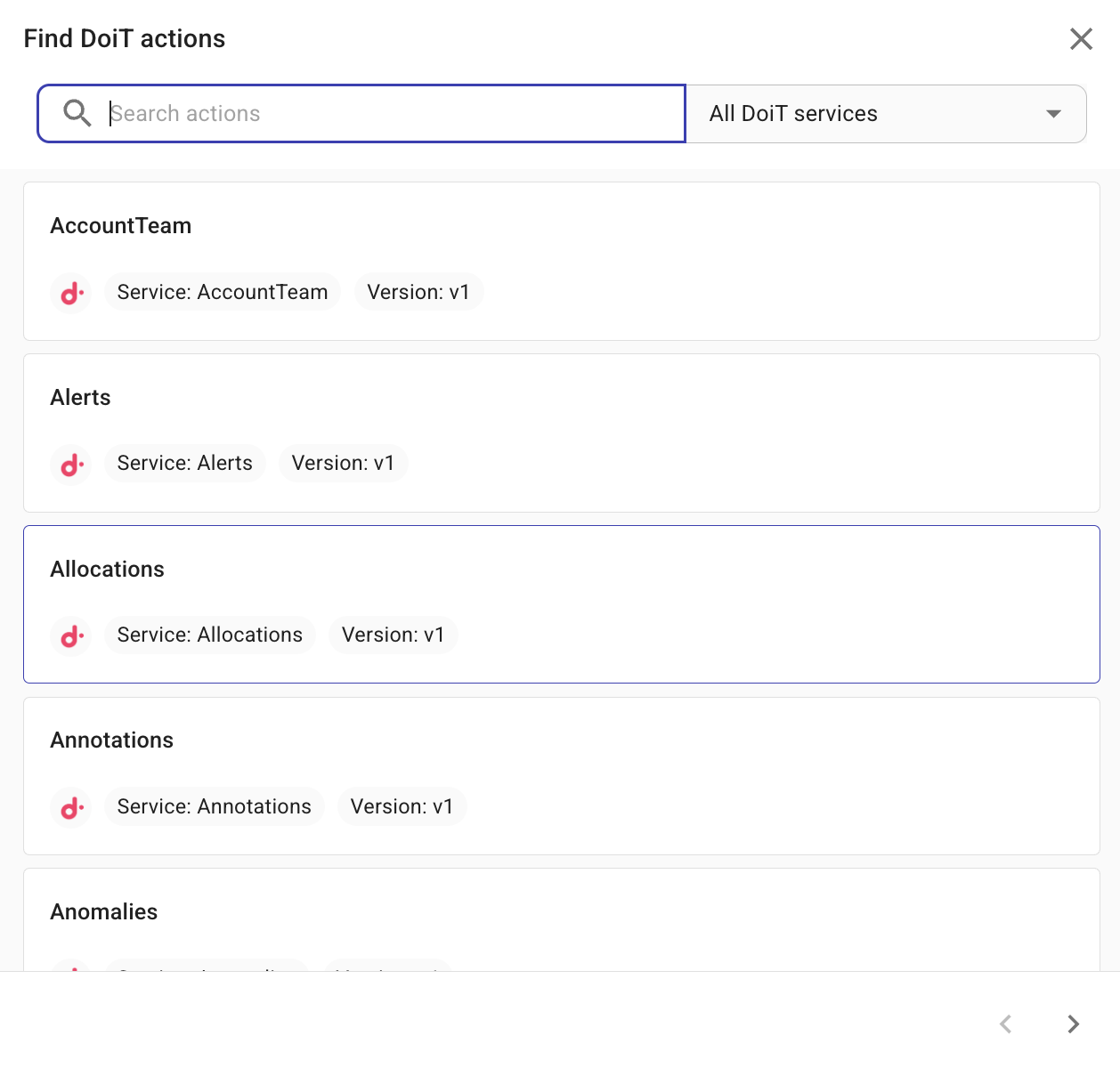Close the Find DoiT actions dialog
The image size is (1120, 1068).
point(1081,38)
